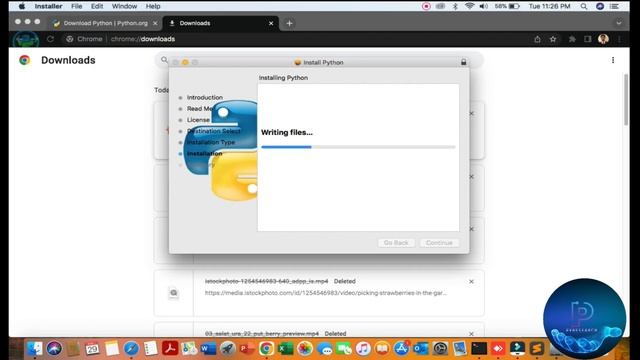Screen dimensions: 640x360
Task: Remove the istockphoto mp4 download entry
Action: coord(471,282)
